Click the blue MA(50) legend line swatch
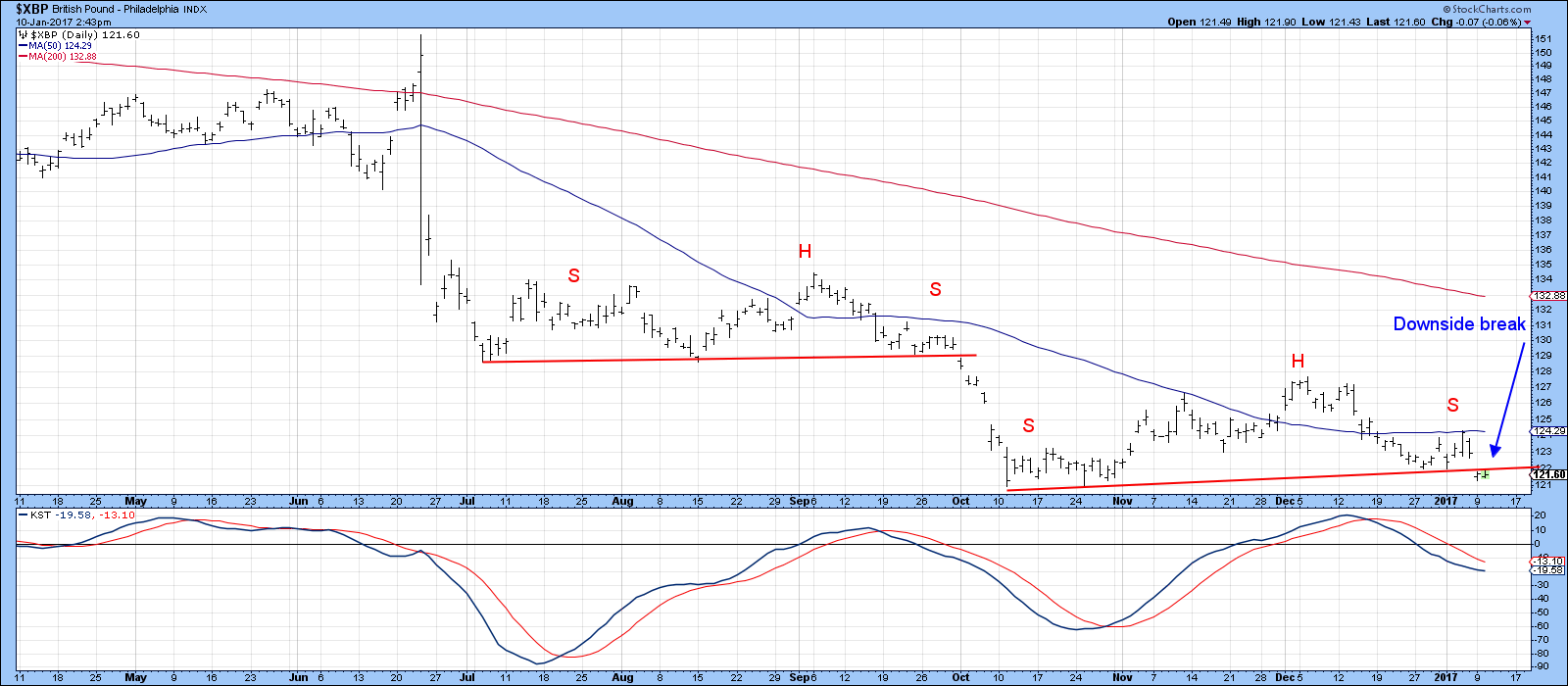 (23, 46)
